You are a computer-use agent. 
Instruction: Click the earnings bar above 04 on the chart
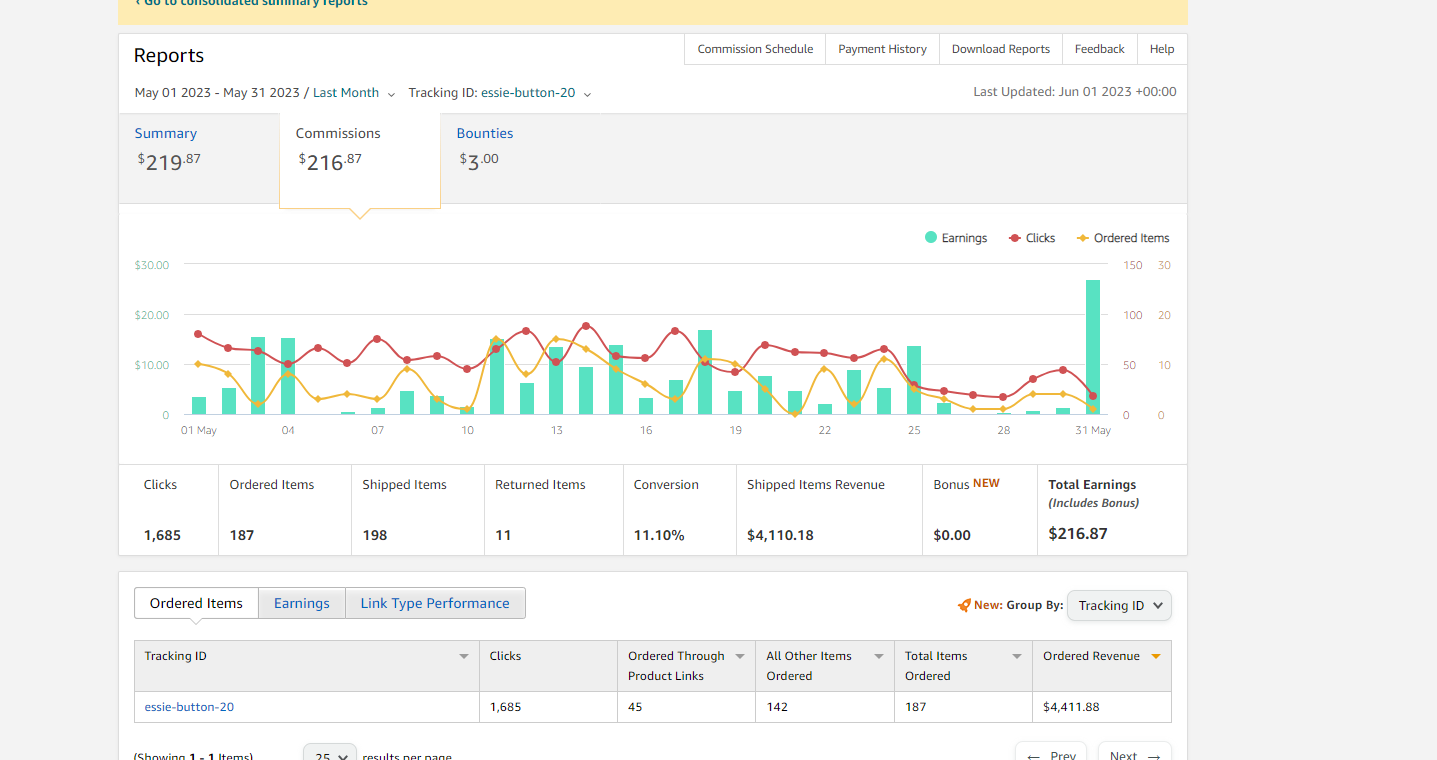tap(288, 376)
